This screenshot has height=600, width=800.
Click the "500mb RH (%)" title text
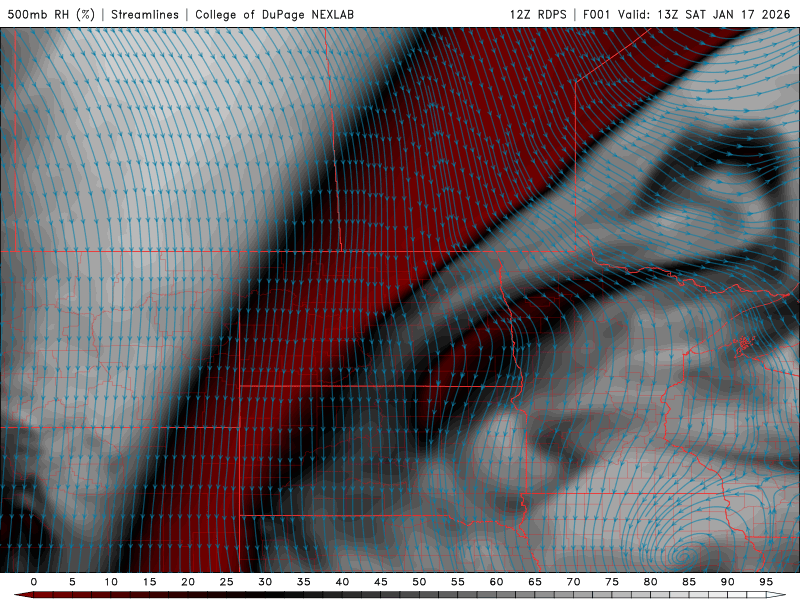pyautogui.click(x=51, y=14)
